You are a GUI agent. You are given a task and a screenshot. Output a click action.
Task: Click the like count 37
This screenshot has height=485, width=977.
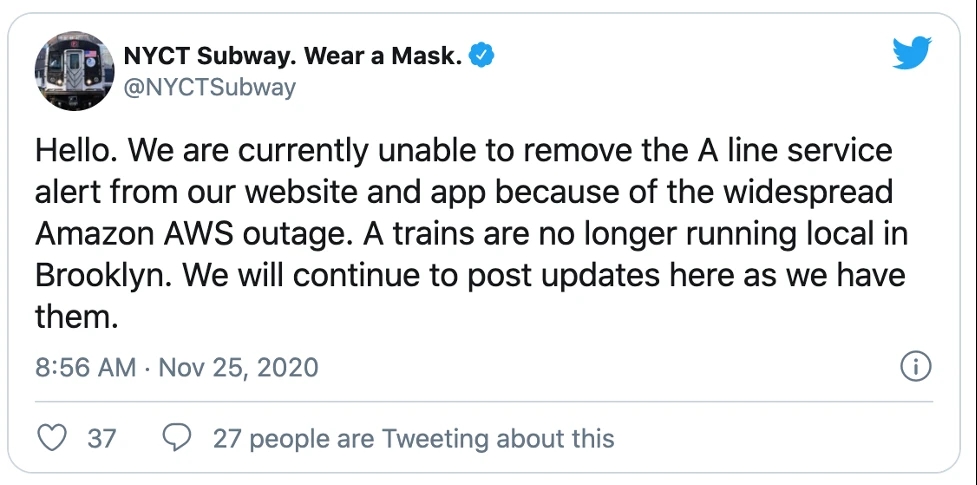[x=102, y=439]
